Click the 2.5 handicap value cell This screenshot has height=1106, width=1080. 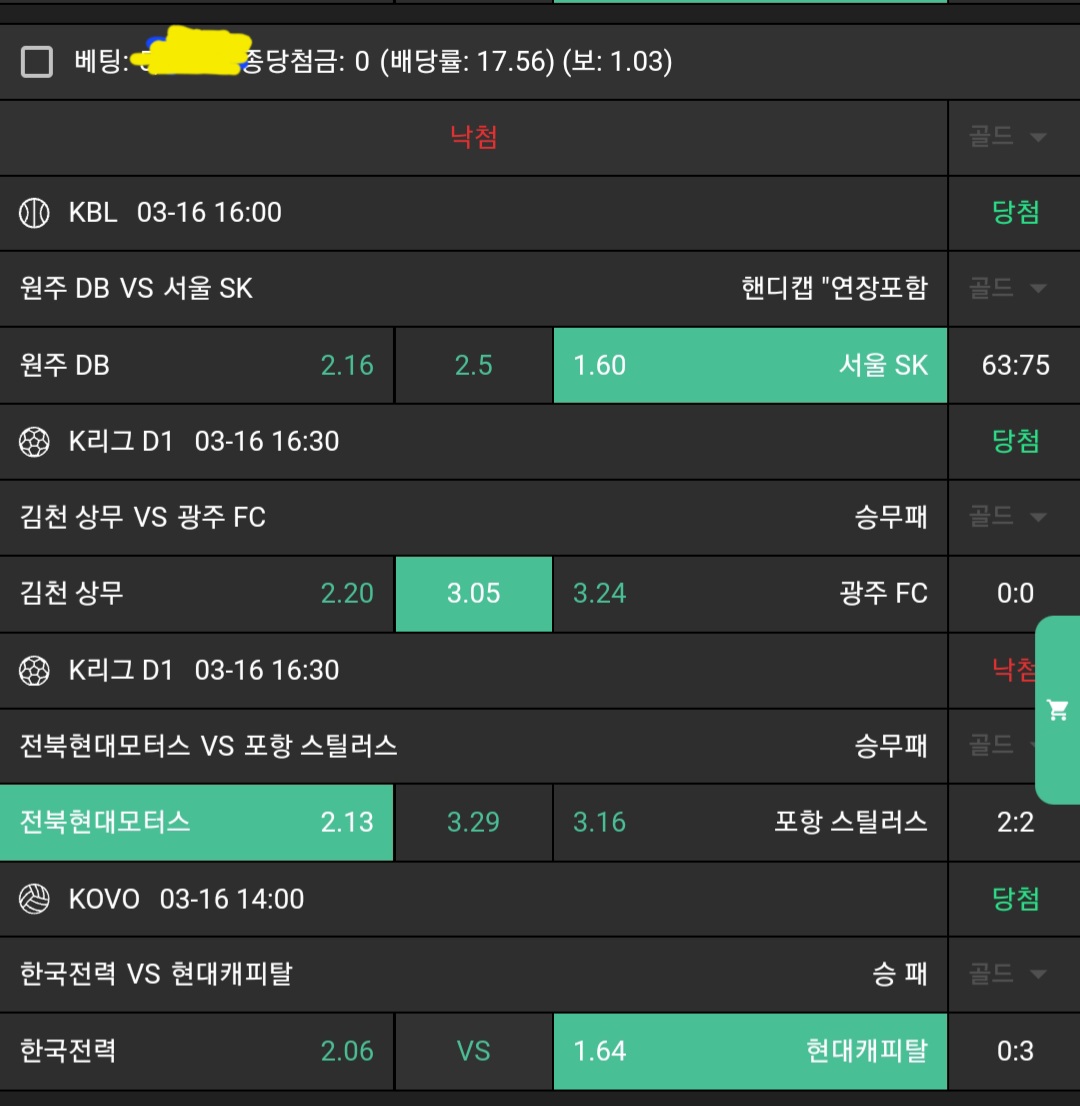[x=474, y=365]
